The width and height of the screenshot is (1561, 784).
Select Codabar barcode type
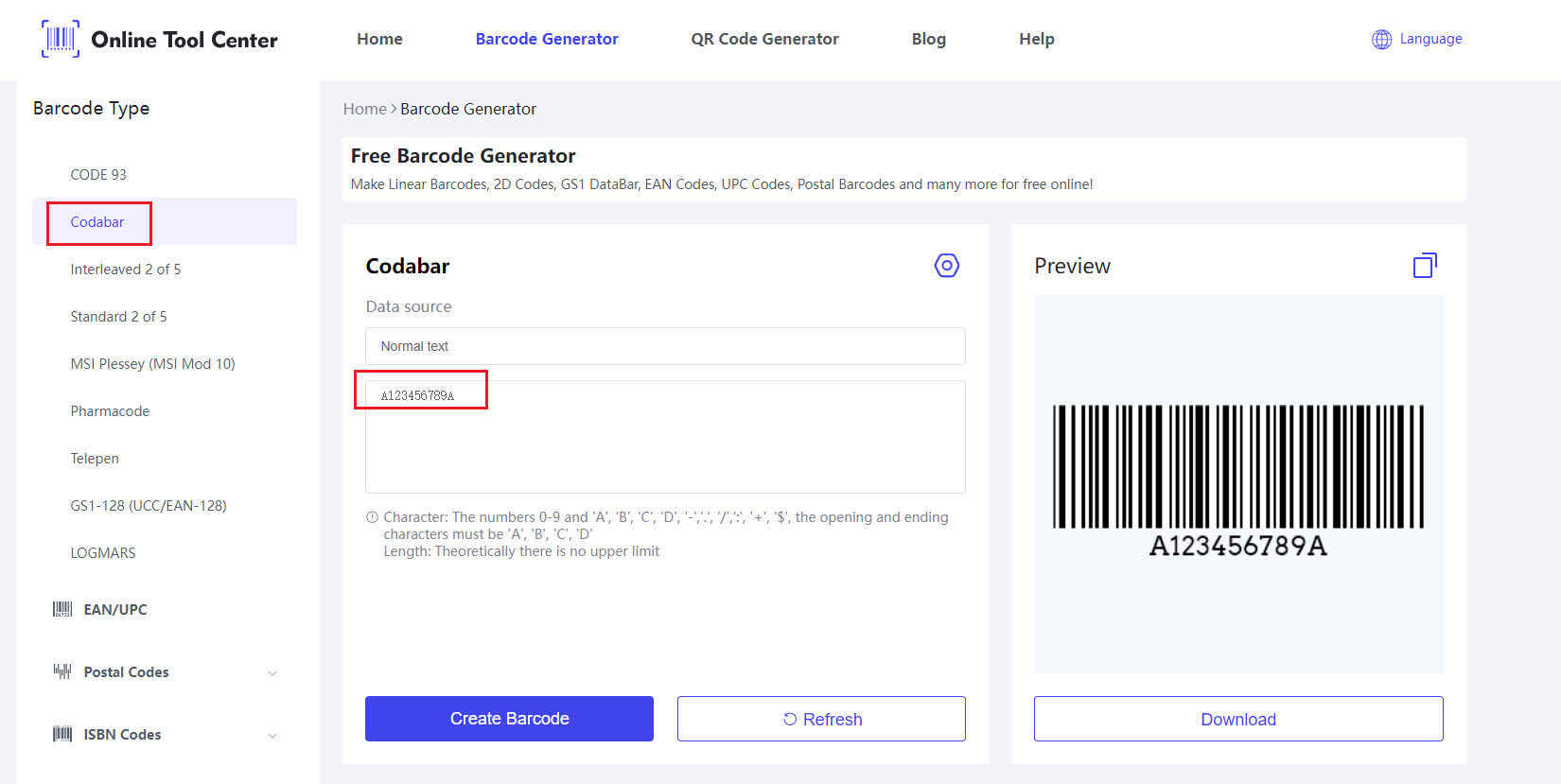[x=165, y=221]
